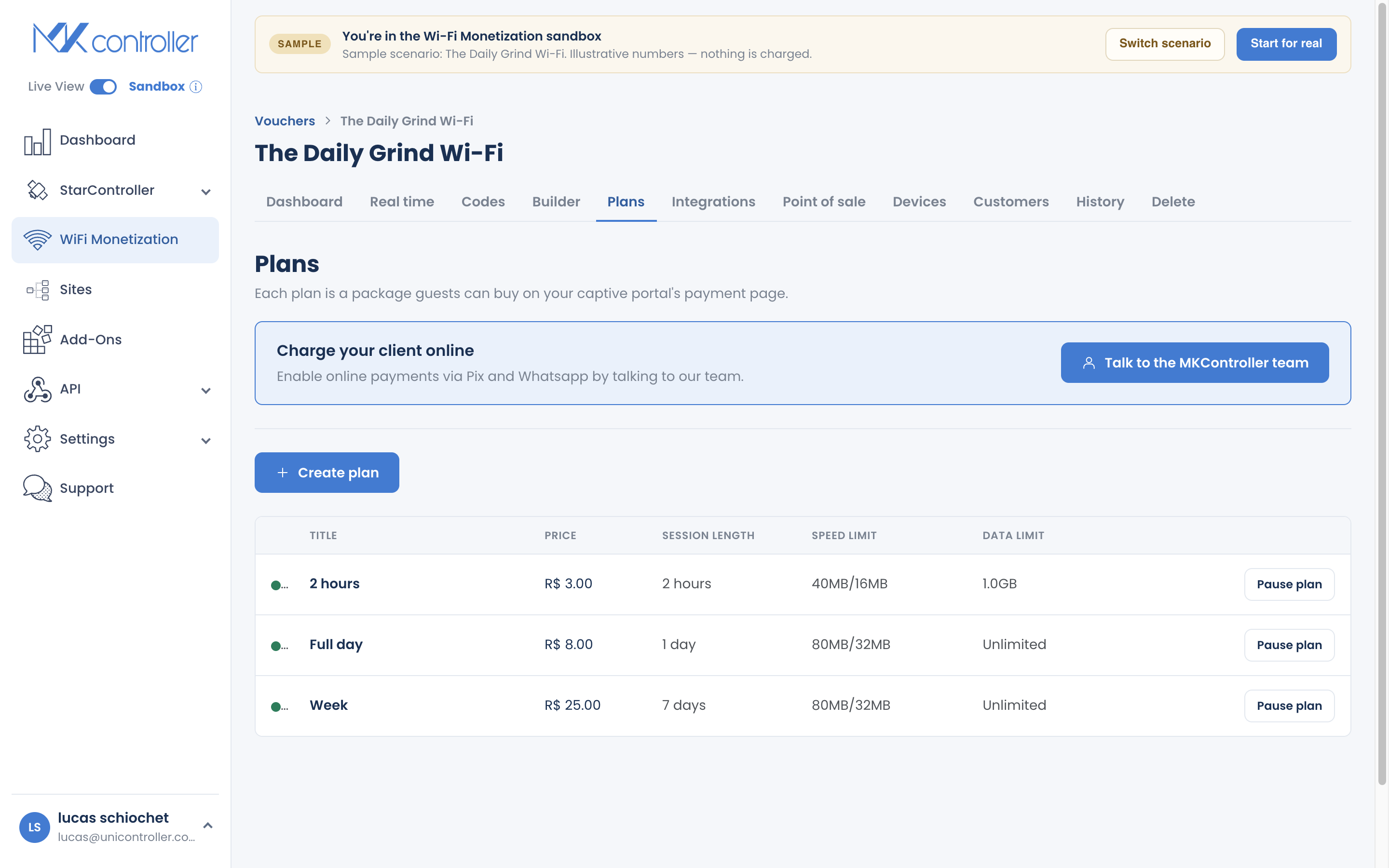Click the API webhook icon

coord(37,389)
